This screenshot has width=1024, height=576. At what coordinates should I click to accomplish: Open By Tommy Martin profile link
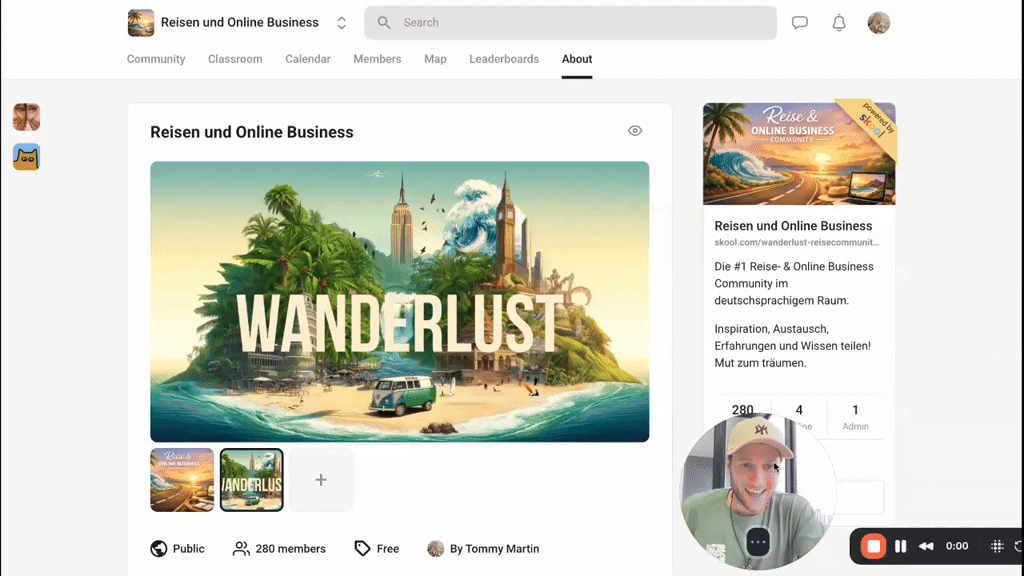pos(494,549)
